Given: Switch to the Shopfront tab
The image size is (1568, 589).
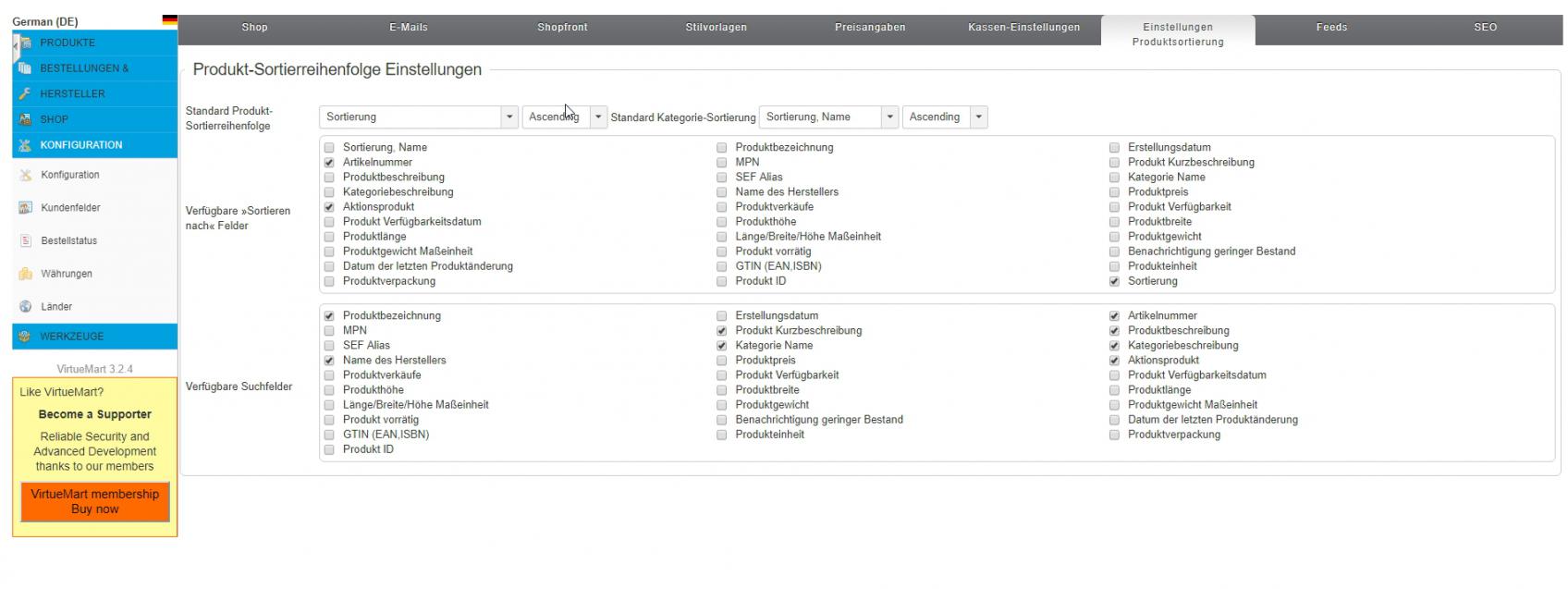Looking at the screenshot, I should pyautogui.click(x=562, y=28).
